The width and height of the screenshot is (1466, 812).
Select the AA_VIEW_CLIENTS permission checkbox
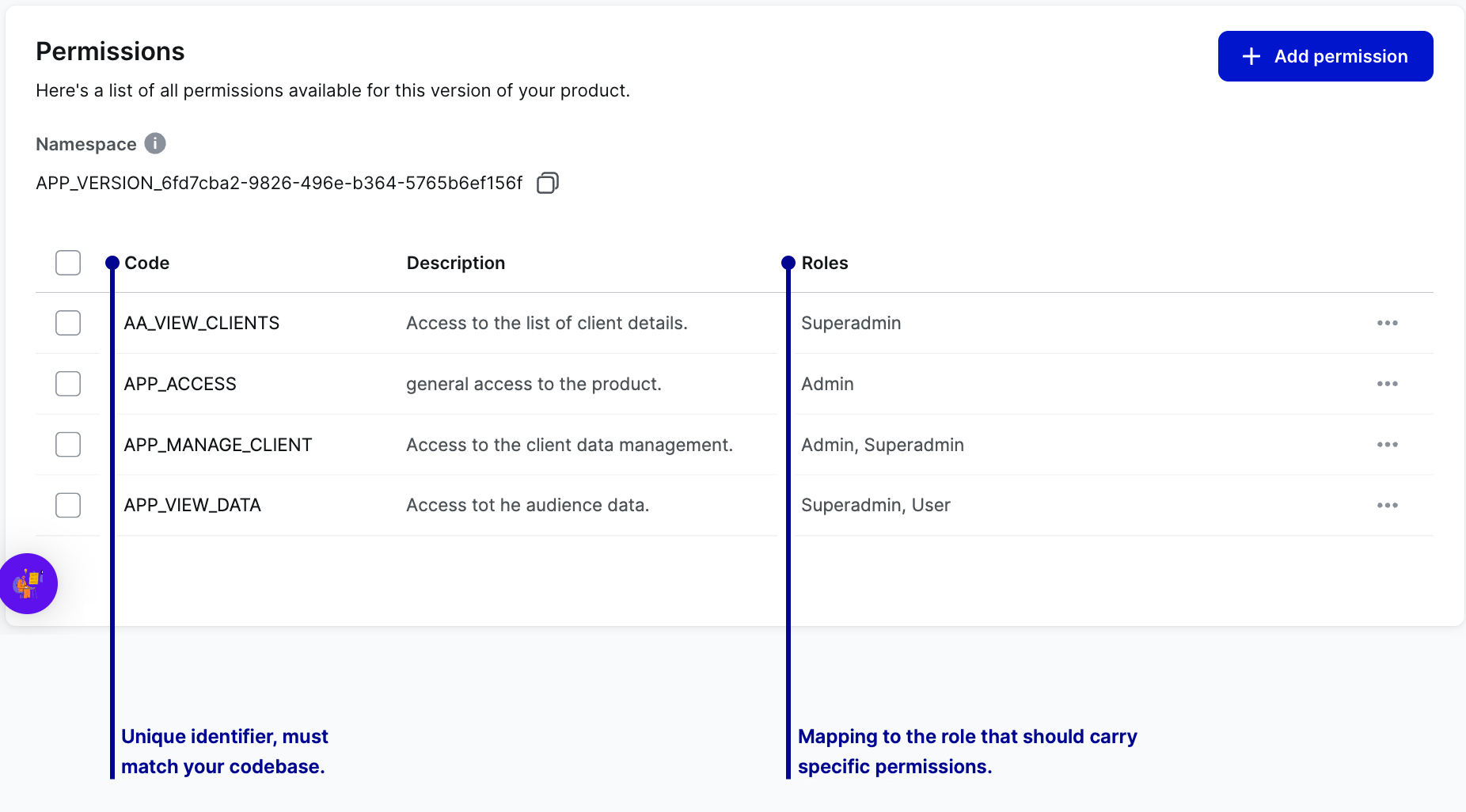click(x=68, y=323)
